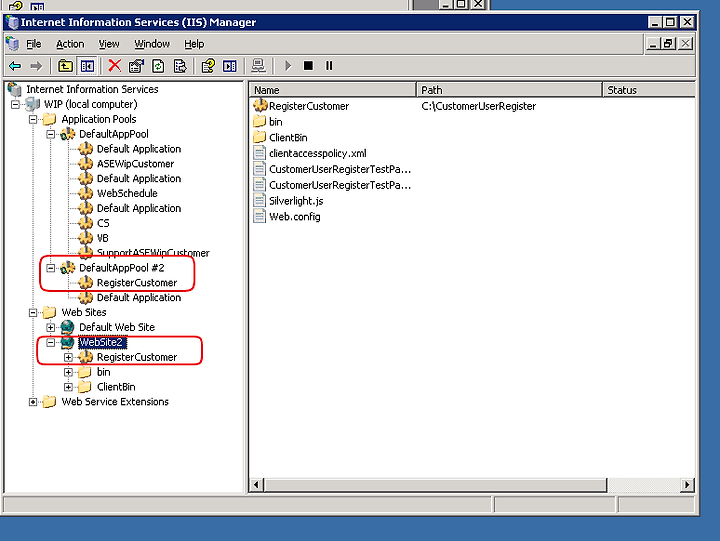Select Default Web Site in tree
The height and width of the screenshot is (541, 720).
click(117, 327)
